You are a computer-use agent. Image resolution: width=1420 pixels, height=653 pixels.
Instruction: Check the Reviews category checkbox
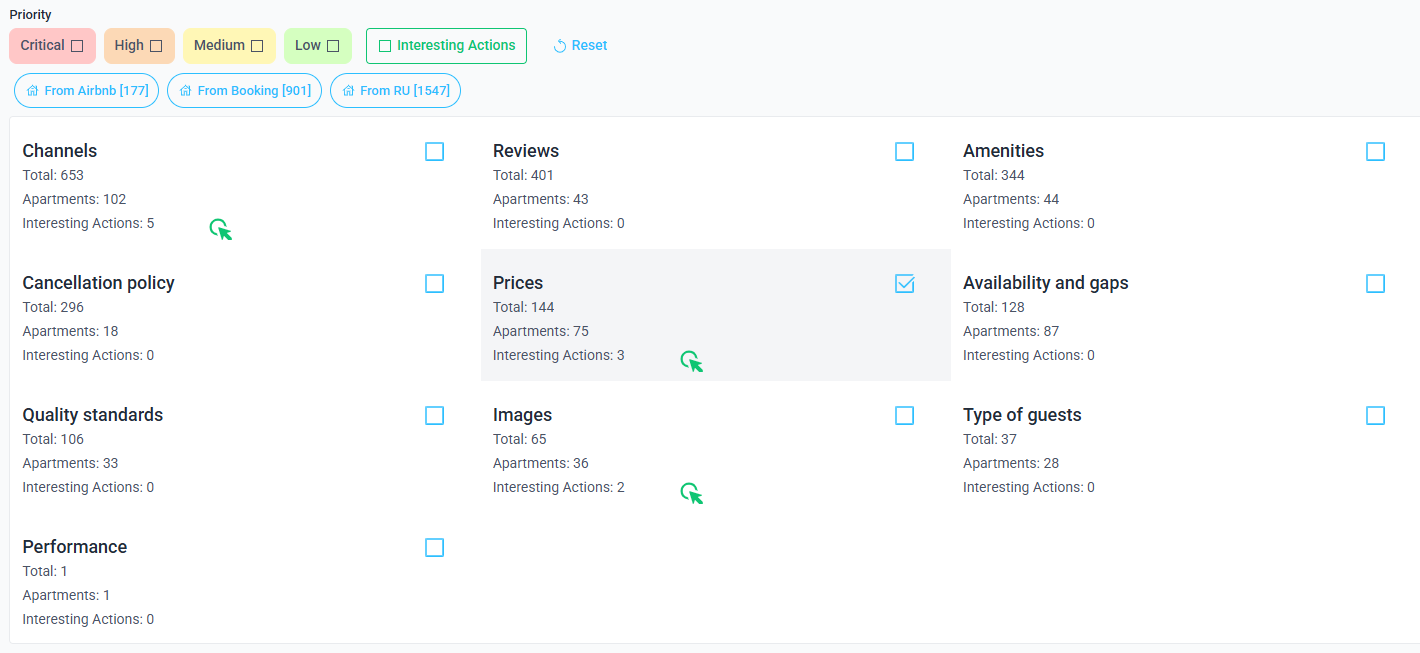[904, 152]
